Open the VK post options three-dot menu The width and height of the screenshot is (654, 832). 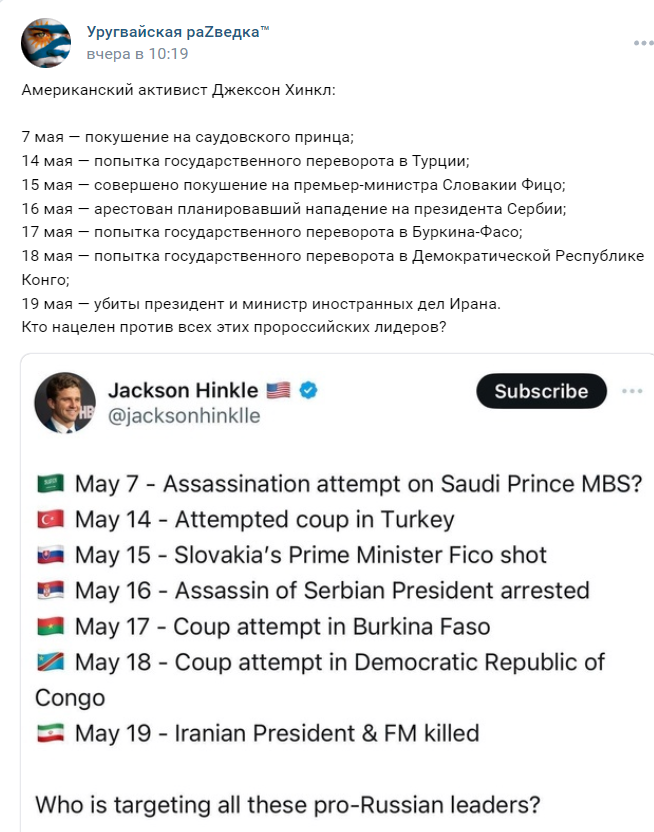642,44
